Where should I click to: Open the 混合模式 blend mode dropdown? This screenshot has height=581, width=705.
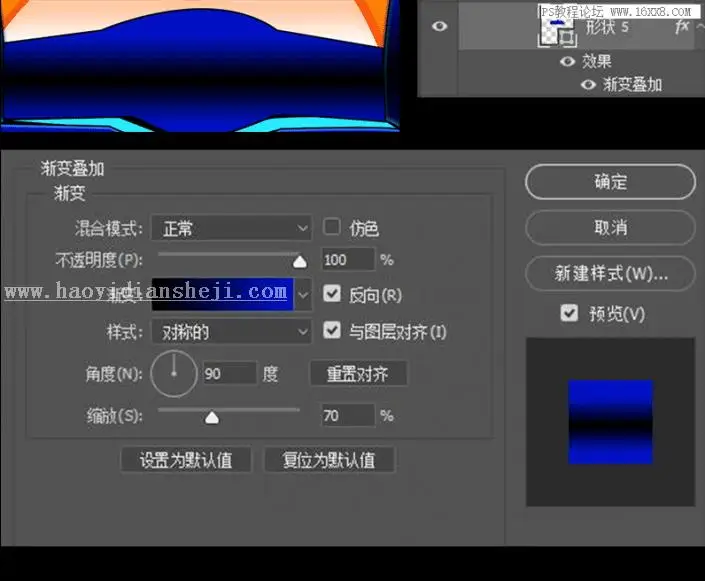click(x=231, y=228)
